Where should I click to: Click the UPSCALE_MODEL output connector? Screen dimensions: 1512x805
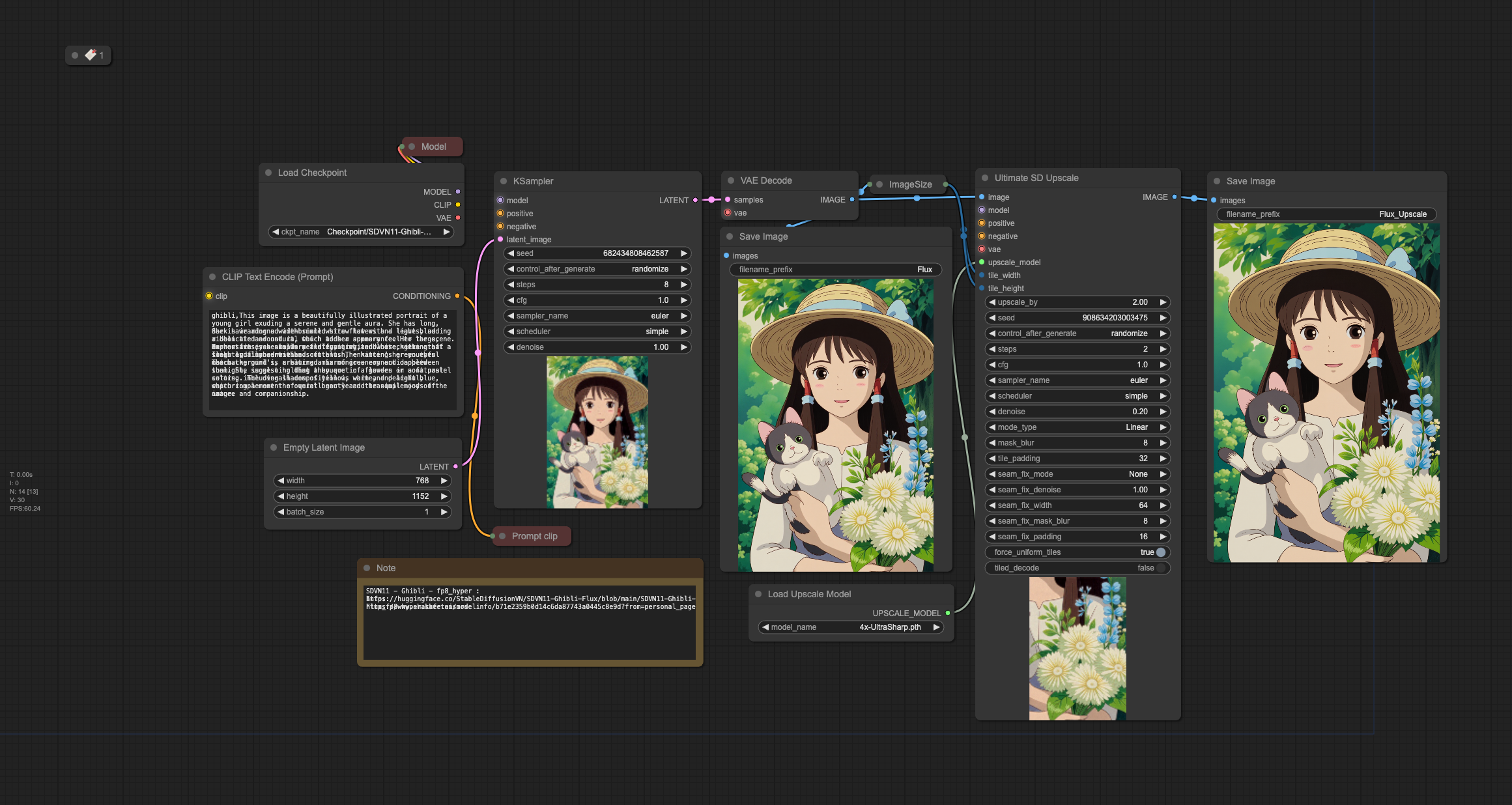coord(948,613)
